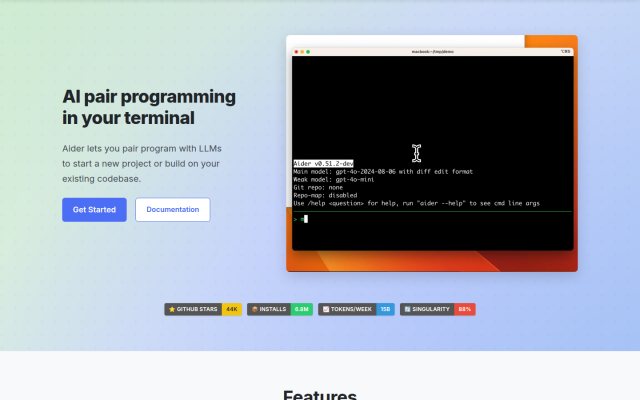Open the GitHub Stars badge label

click(193, 309)
